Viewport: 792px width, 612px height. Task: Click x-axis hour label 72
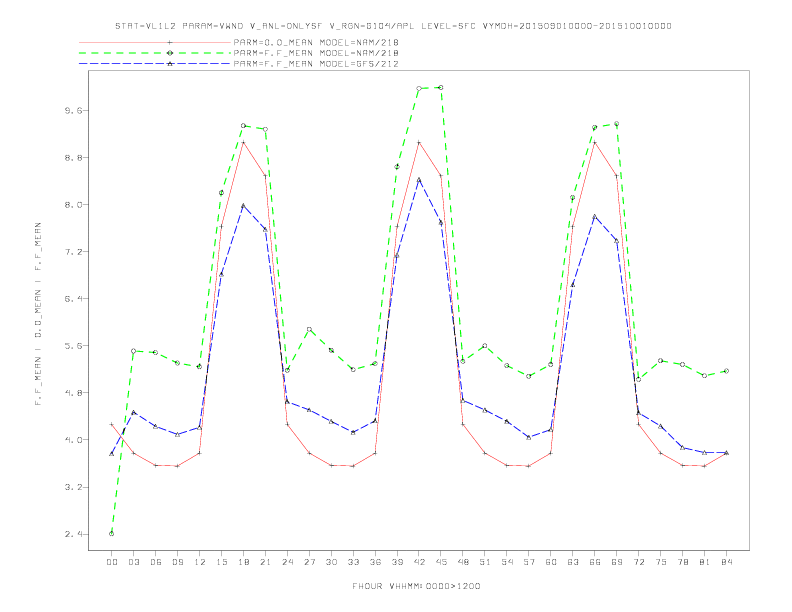tap(639, 562)
